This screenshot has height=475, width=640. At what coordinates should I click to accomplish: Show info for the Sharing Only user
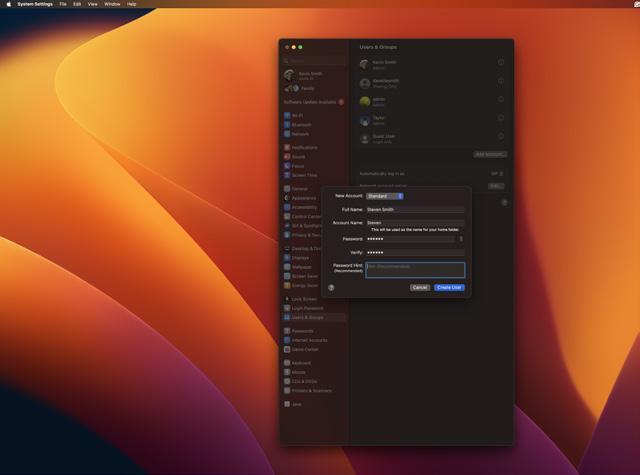(x=501, y=81)
